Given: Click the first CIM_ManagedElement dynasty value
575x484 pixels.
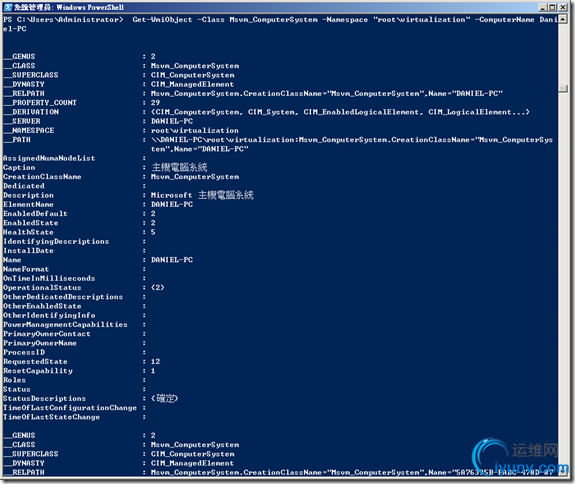Looking at the screenshot, I should click(193, 84).
